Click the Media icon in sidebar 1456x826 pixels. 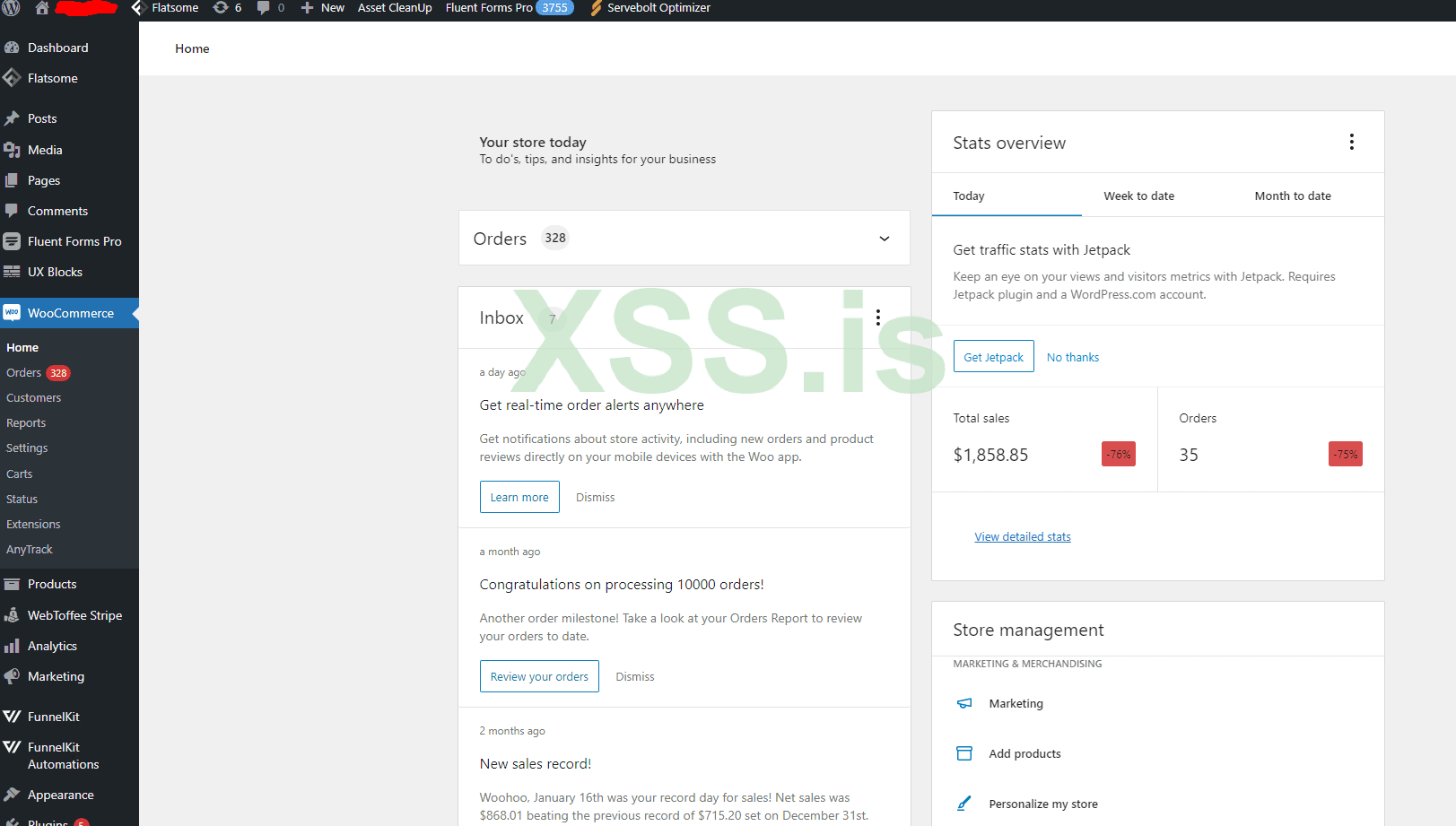point(12,150)
